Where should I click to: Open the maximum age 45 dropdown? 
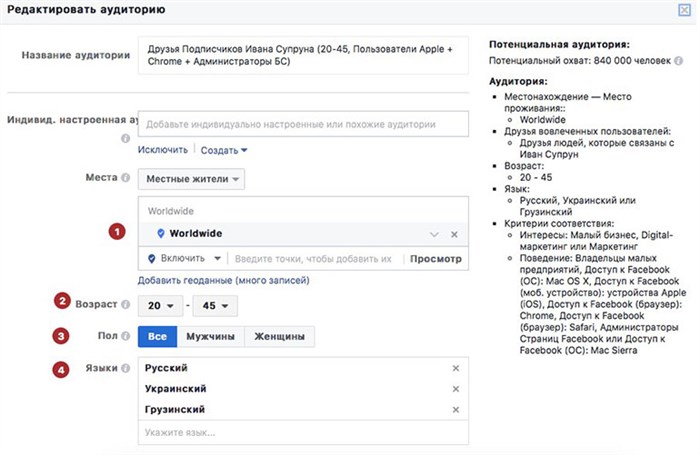(x=215, y=306)
